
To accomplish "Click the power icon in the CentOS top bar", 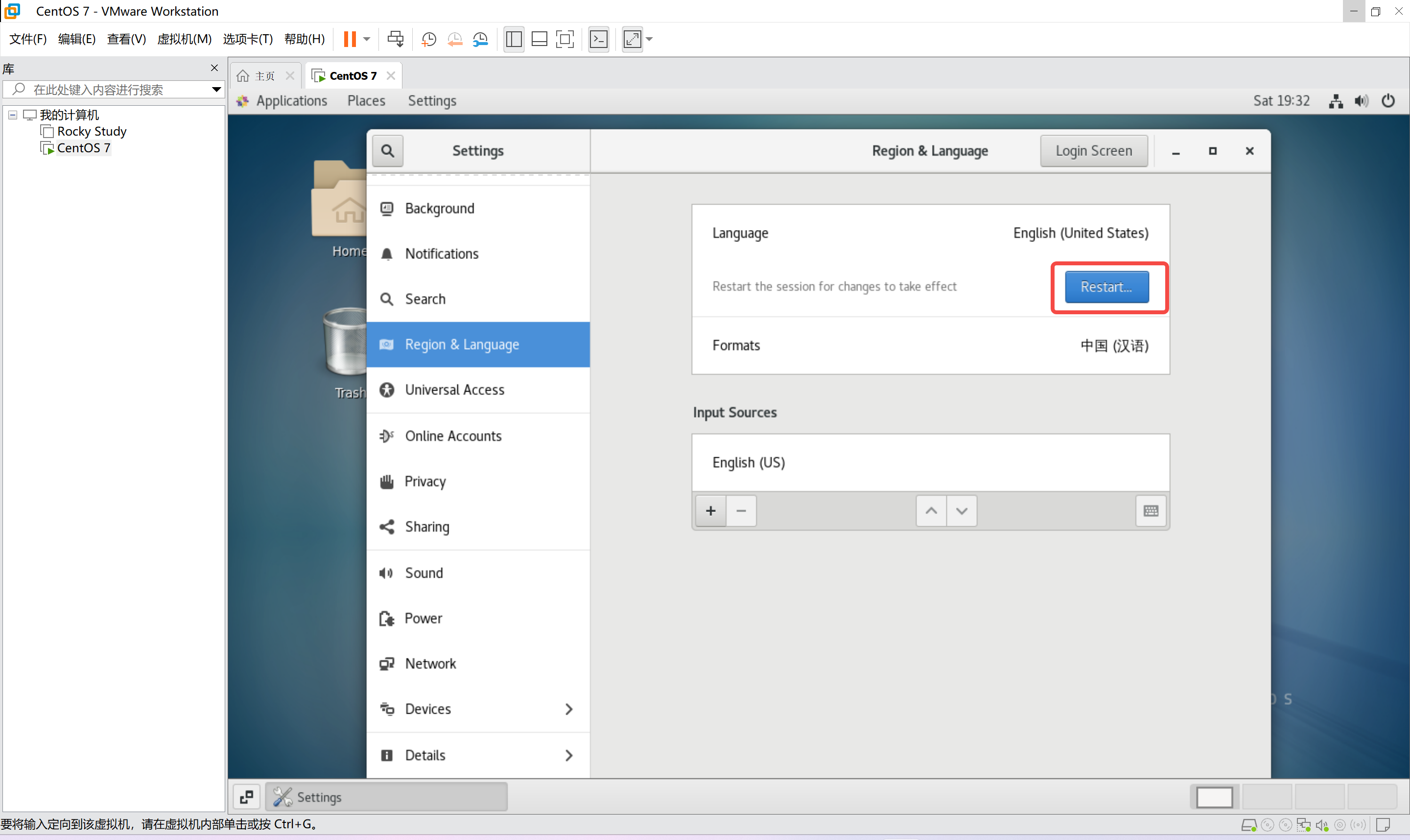I will point(1388,101).
